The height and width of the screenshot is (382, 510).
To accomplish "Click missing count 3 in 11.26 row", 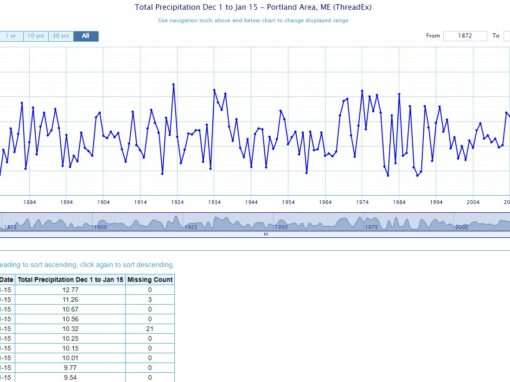I will point(150,300).
